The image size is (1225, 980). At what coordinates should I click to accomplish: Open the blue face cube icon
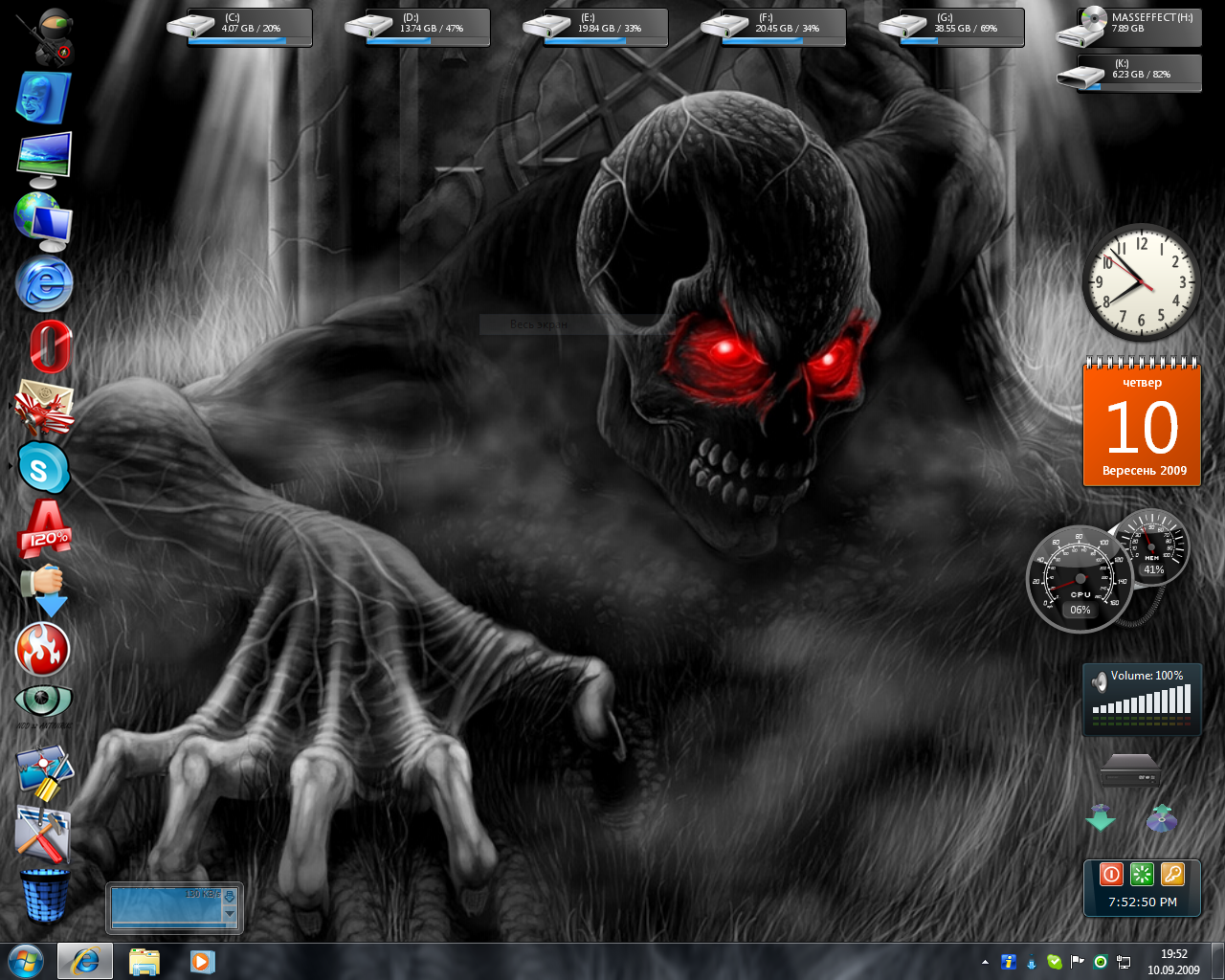[x=44, y=98]
